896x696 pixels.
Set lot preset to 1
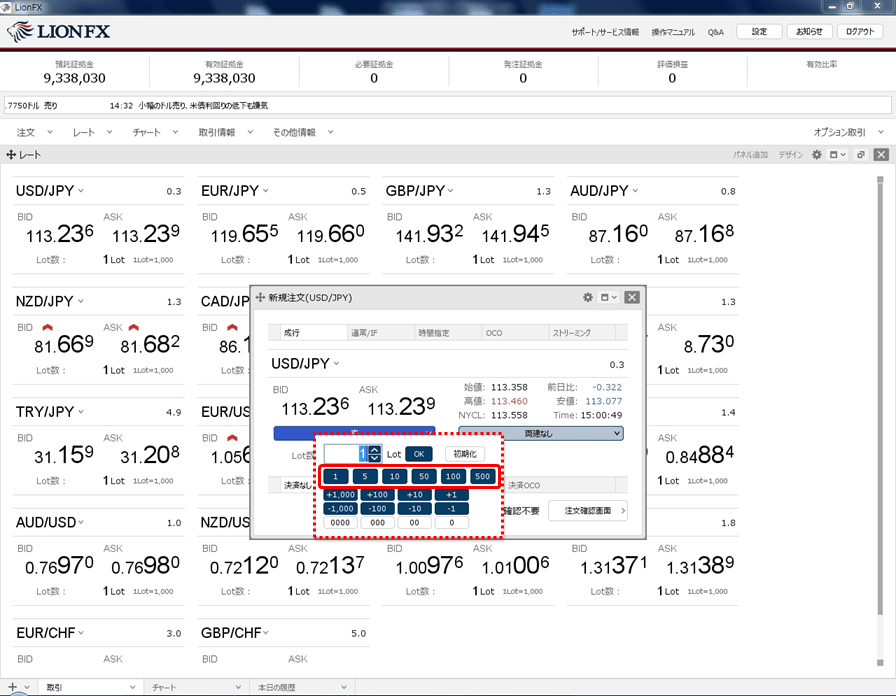[335, 476]
